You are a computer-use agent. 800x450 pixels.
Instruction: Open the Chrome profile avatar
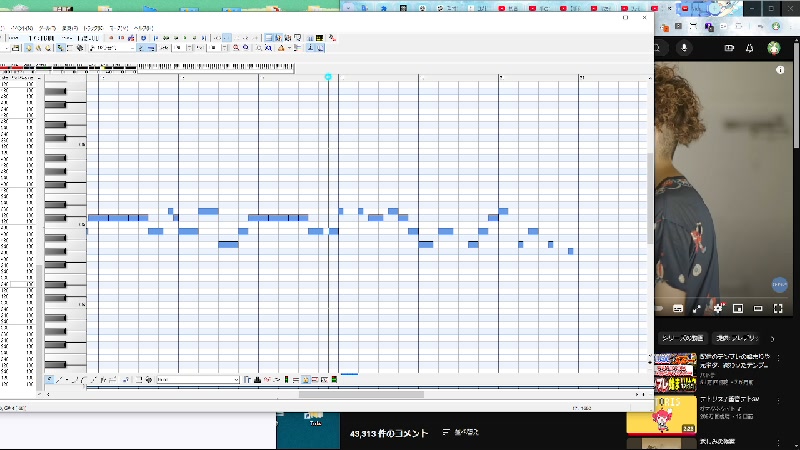(776, 26)
